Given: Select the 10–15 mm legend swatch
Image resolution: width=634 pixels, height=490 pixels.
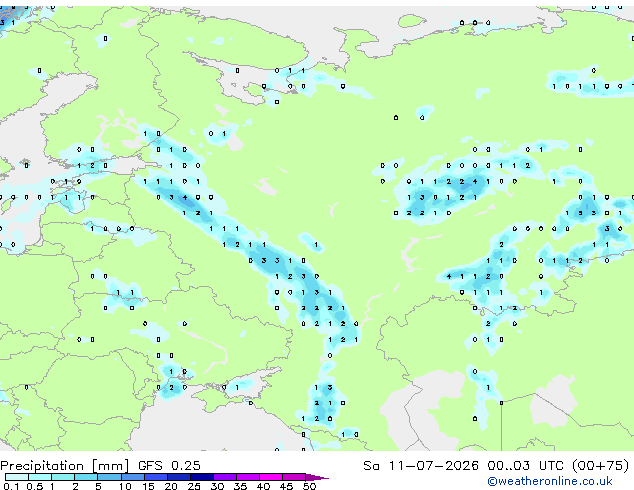Looking at the screenshot, I should [x=132, y=477].
